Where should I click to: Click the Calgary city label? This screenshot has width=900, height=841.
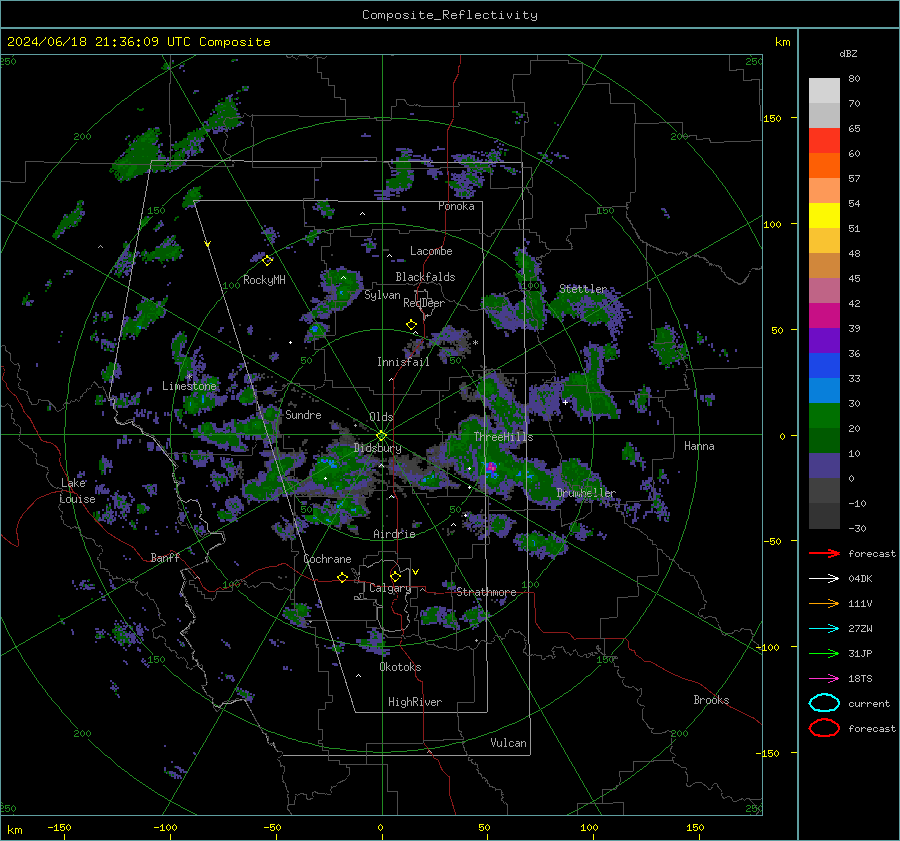(x=390, y=588)
